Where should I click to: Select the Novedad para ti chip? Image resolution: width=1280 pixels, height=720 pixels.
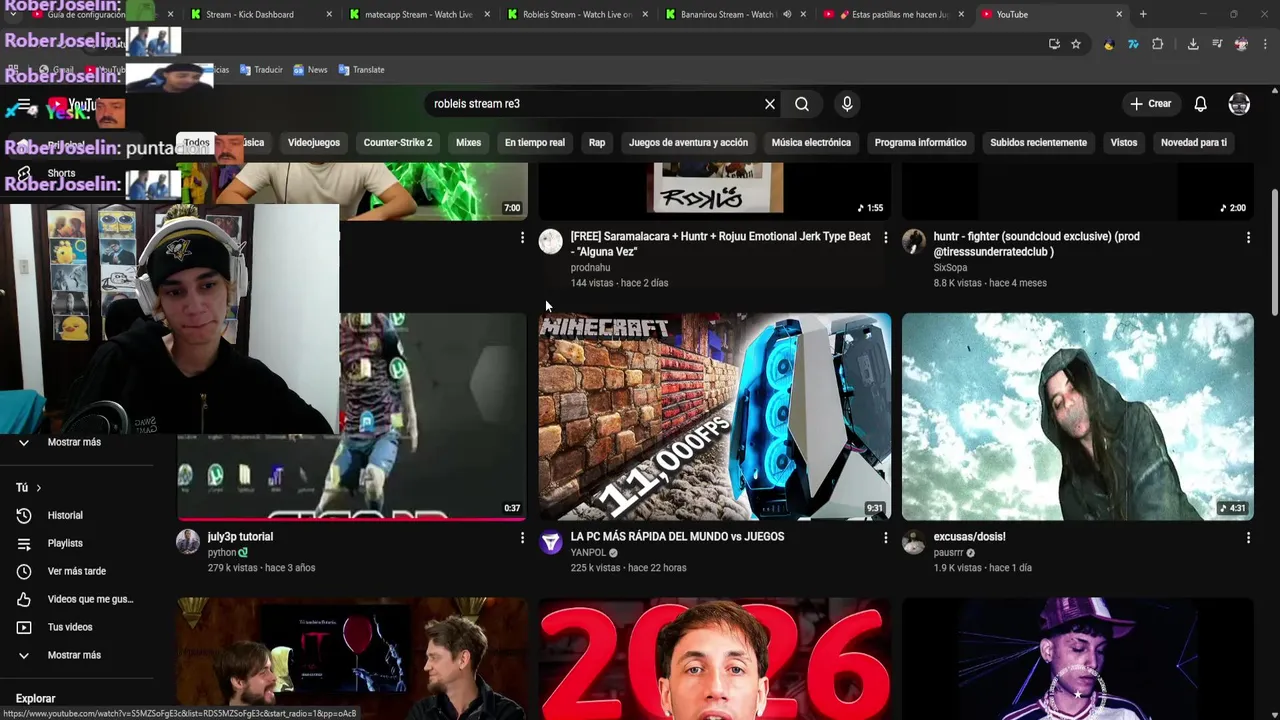point(1194,142)
